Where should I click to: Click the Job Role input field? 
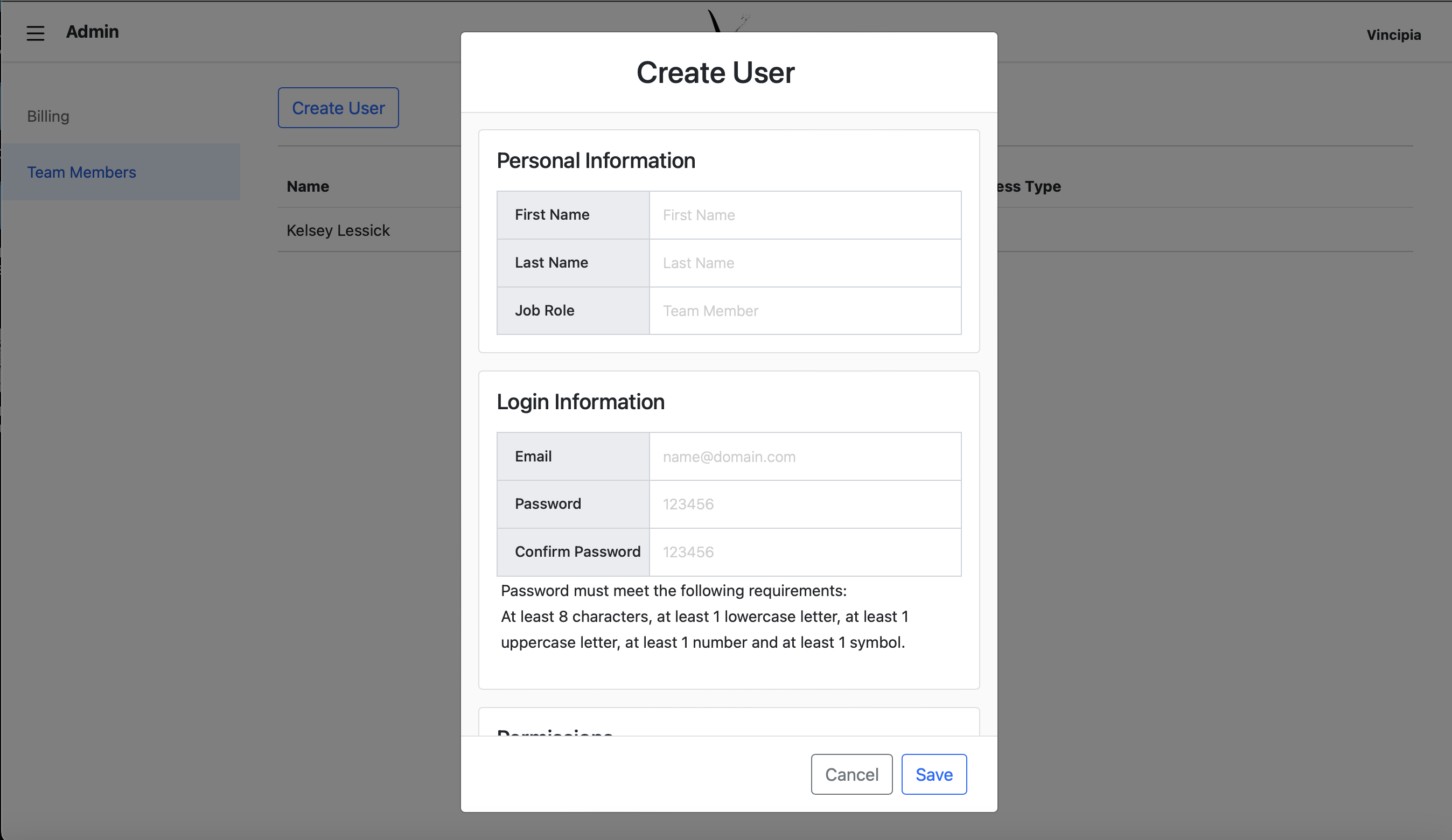805,311
